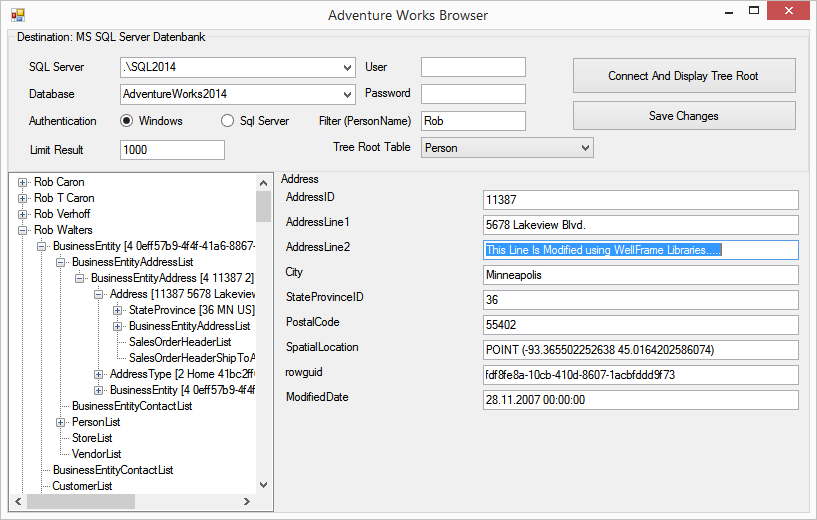
Task: Collapse the Address [11387 5678 Lakeview node
Action: 98,294
